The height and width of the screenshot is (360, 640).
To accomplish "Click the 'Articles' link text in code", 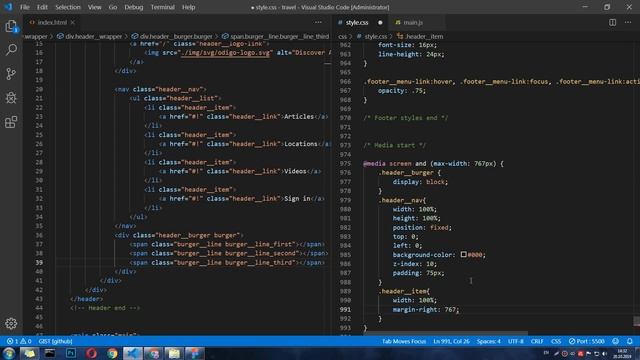I will coord(299,117).
